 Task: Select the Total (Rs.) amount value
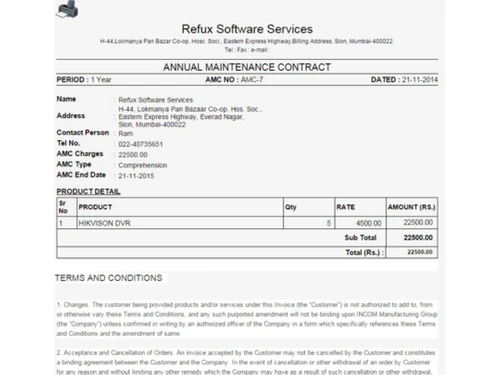[420, 252]
